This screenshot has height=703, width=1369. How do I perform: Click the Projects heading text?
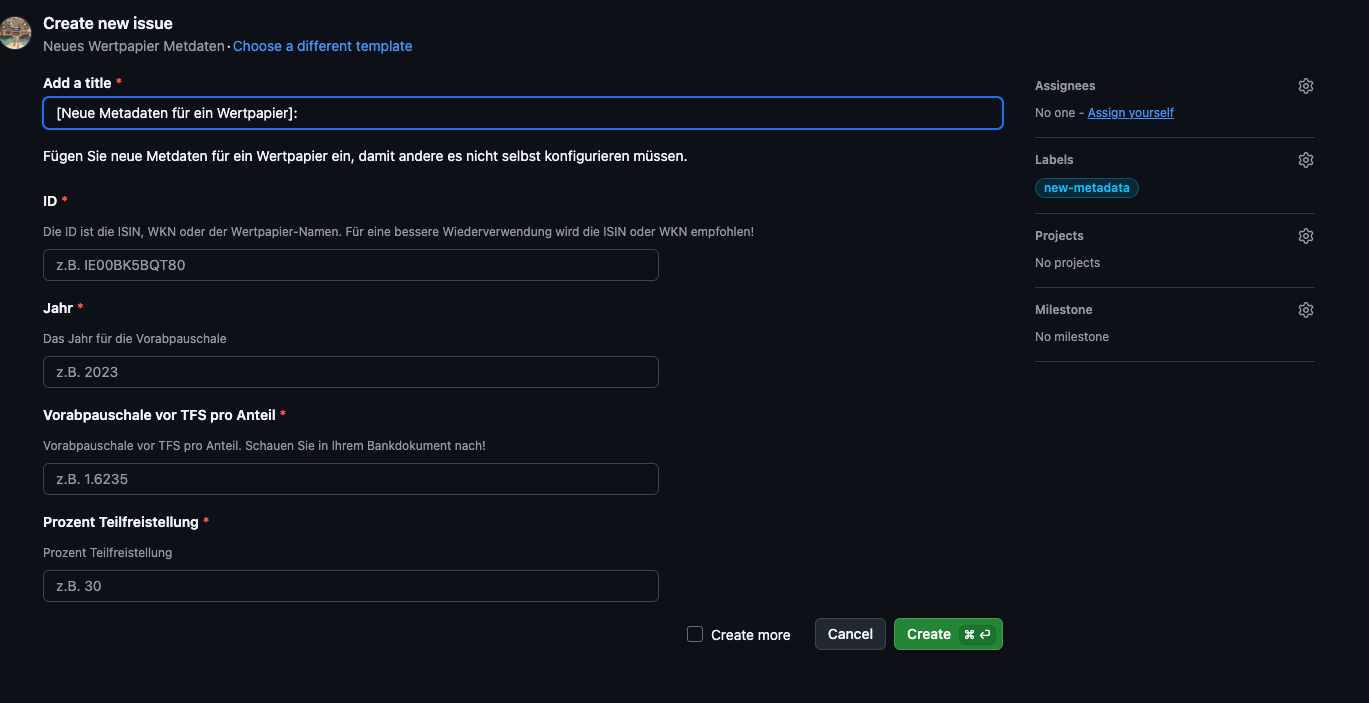[x=1059, y=236]
